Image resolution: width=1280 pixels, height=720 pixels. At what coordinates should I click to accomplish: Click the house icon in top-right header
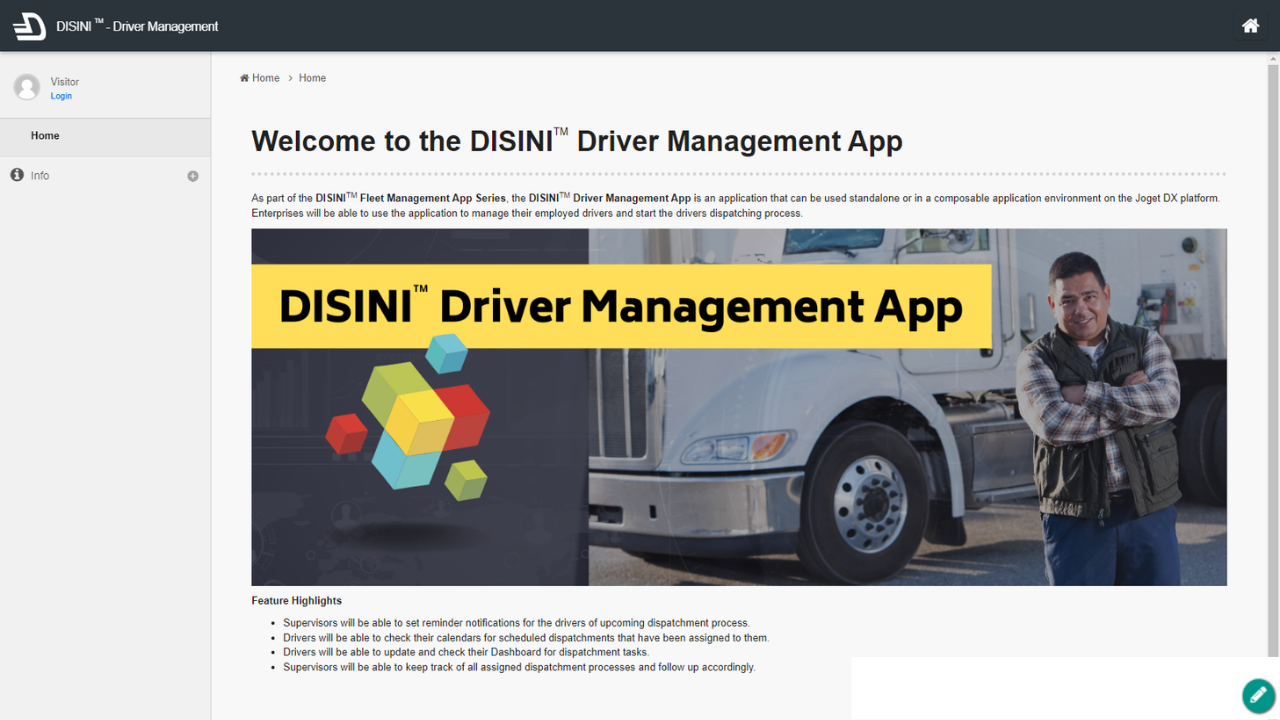(1250, 26)
